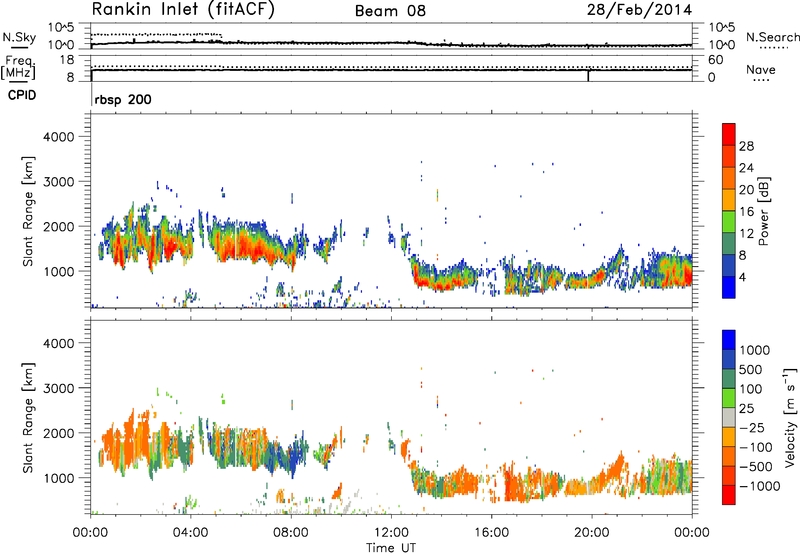The image size is (800, 554).
Task: Select the 'Velocity [m s-1]' color bar title
Action: pos(790,417)
